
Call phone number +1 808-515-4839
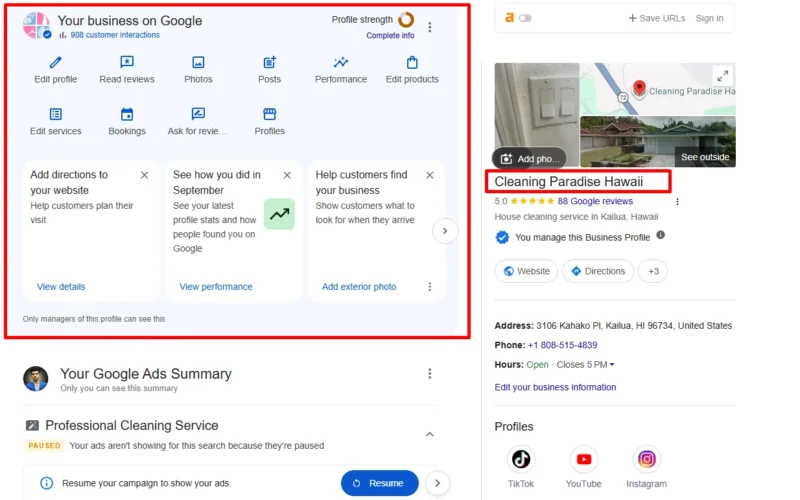[562, 345]
